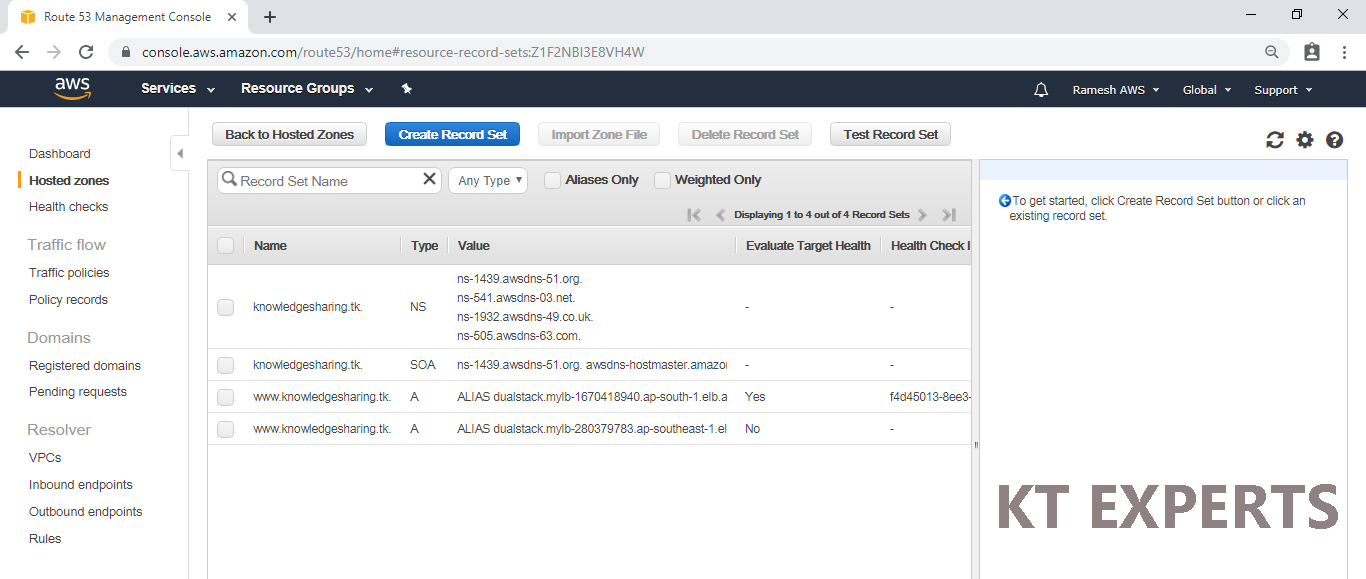Image resolution: width=1366 pixels, height=579 pixels.
Task: Click the browser back arrow
Action: click(22, 52)
